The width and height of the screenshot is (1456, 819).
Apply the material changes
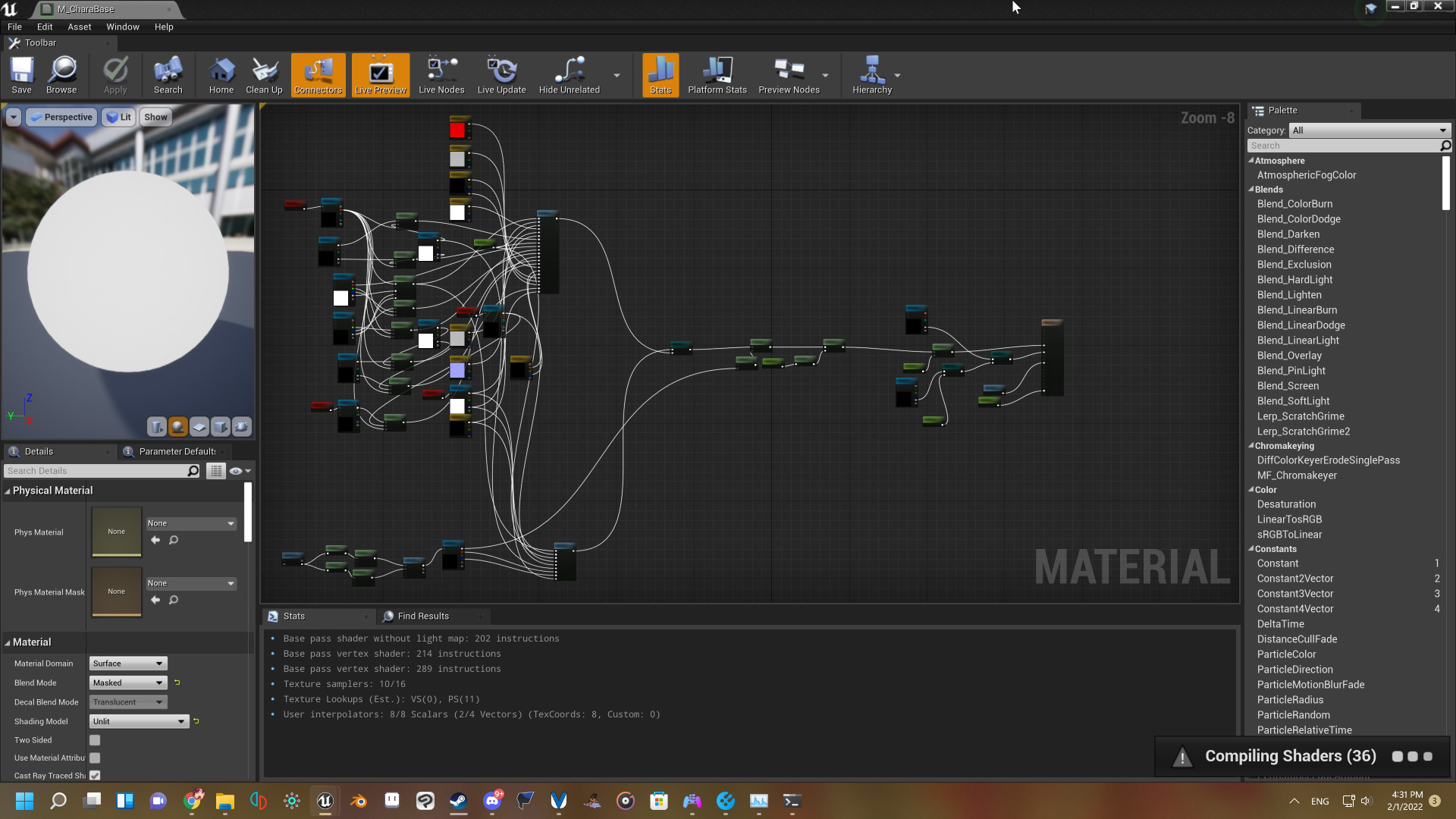pyautogui.click(x=115, y=74)
